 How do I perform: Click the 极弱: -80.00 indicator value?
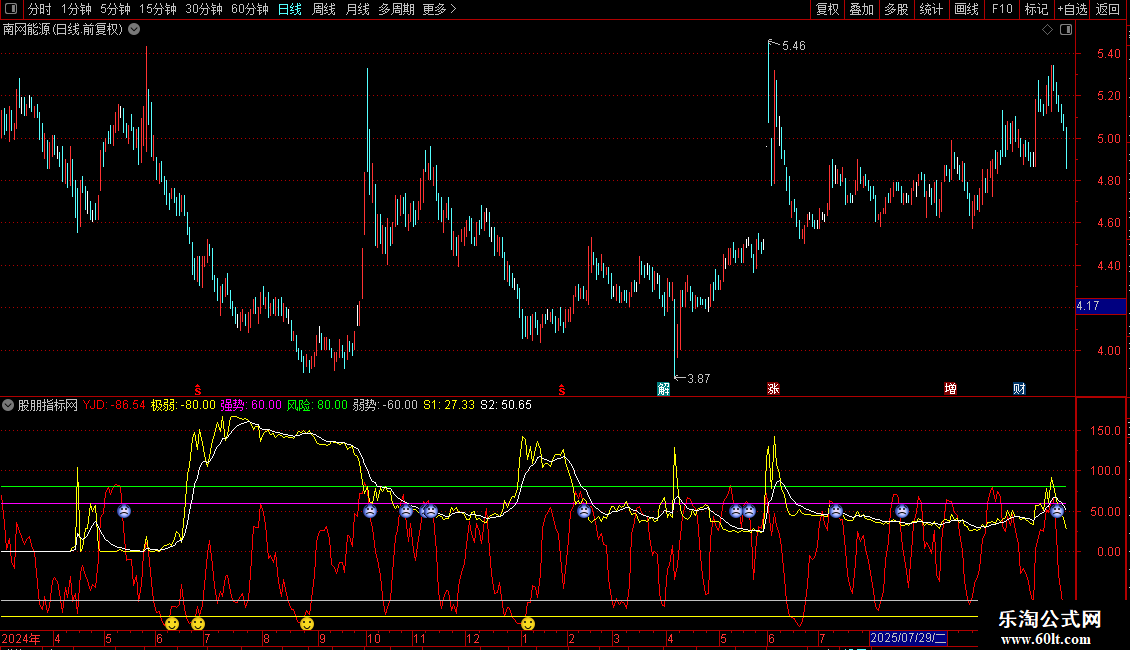(x=183, y=405)
